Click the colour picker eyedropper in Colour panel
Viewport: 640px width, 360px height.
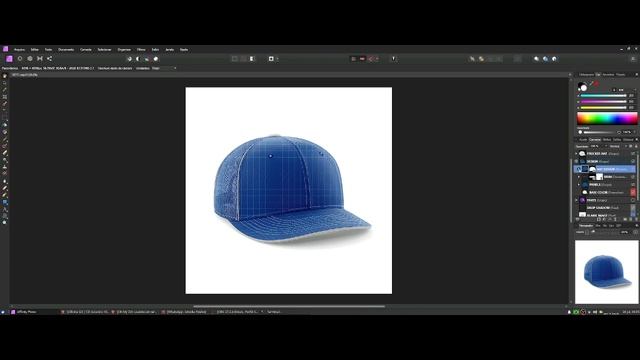tap(591, 84)
